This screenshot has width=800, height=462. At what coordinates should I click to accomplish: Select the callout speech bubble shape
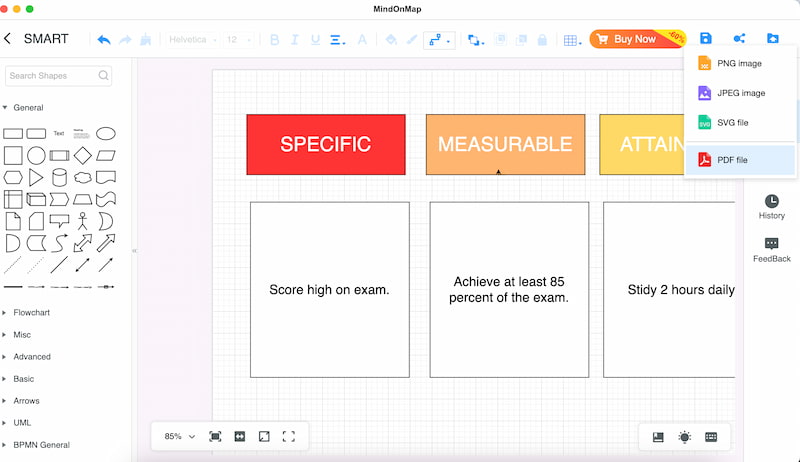click(59, 221)
